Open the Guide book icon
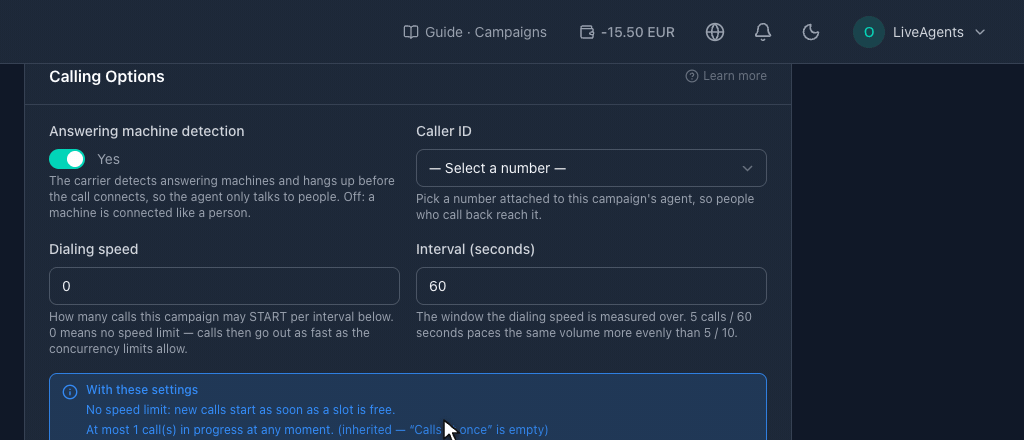Viewport: 1024px width, 440px height. point(411,32)
